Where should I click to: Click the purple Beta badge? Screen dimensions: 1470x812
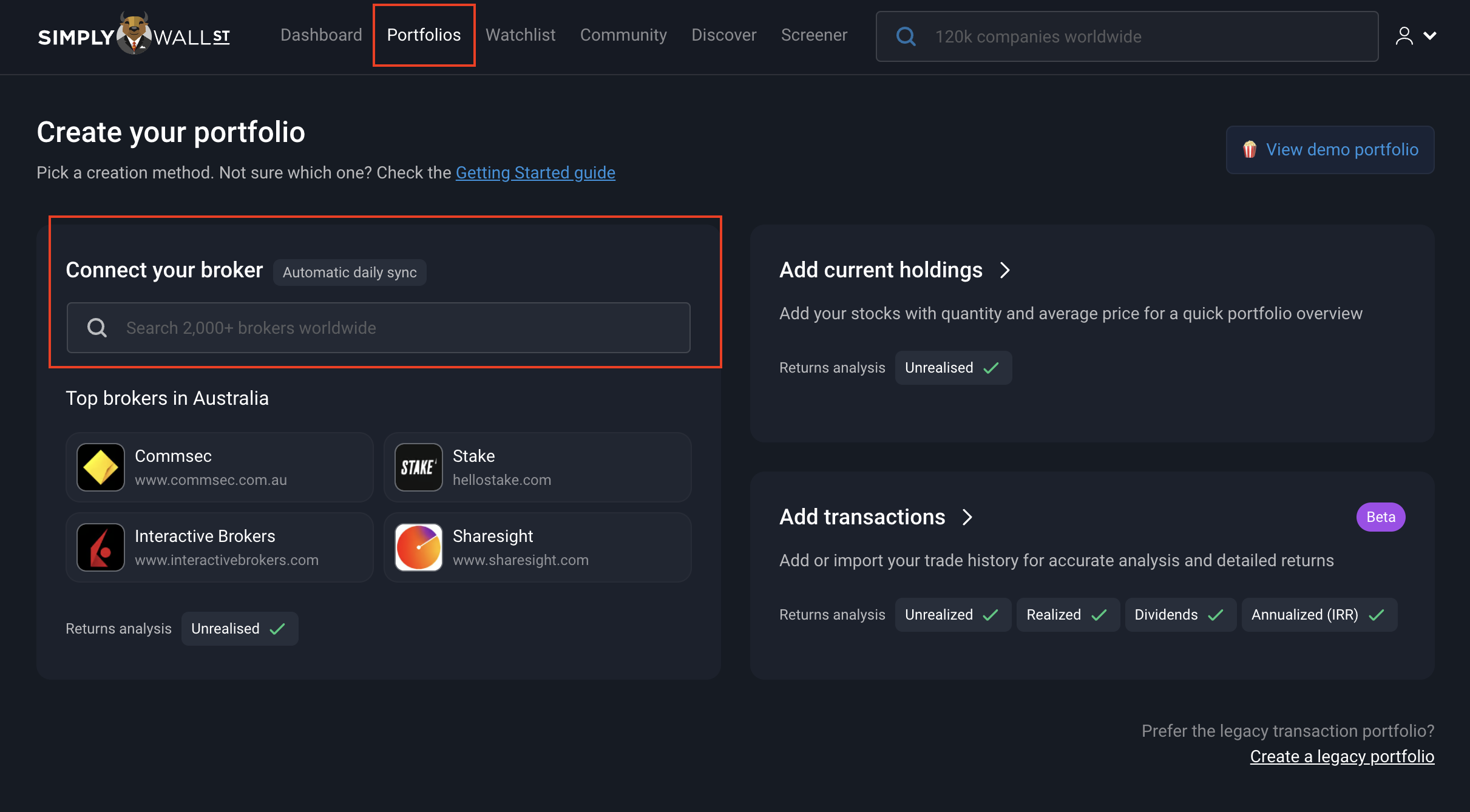[x=1381, y=517]
